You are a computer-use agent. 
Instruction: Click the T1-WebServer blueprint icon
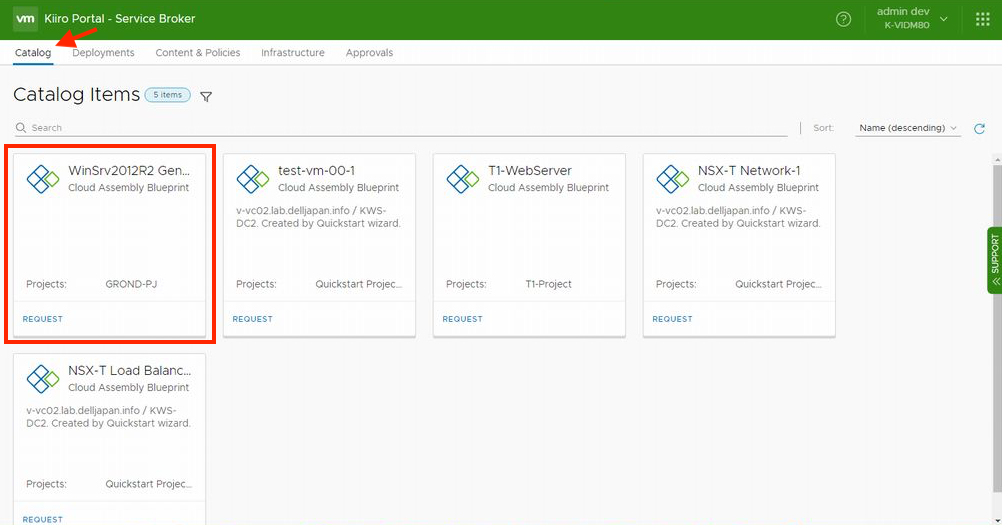[x=463, y=179]
